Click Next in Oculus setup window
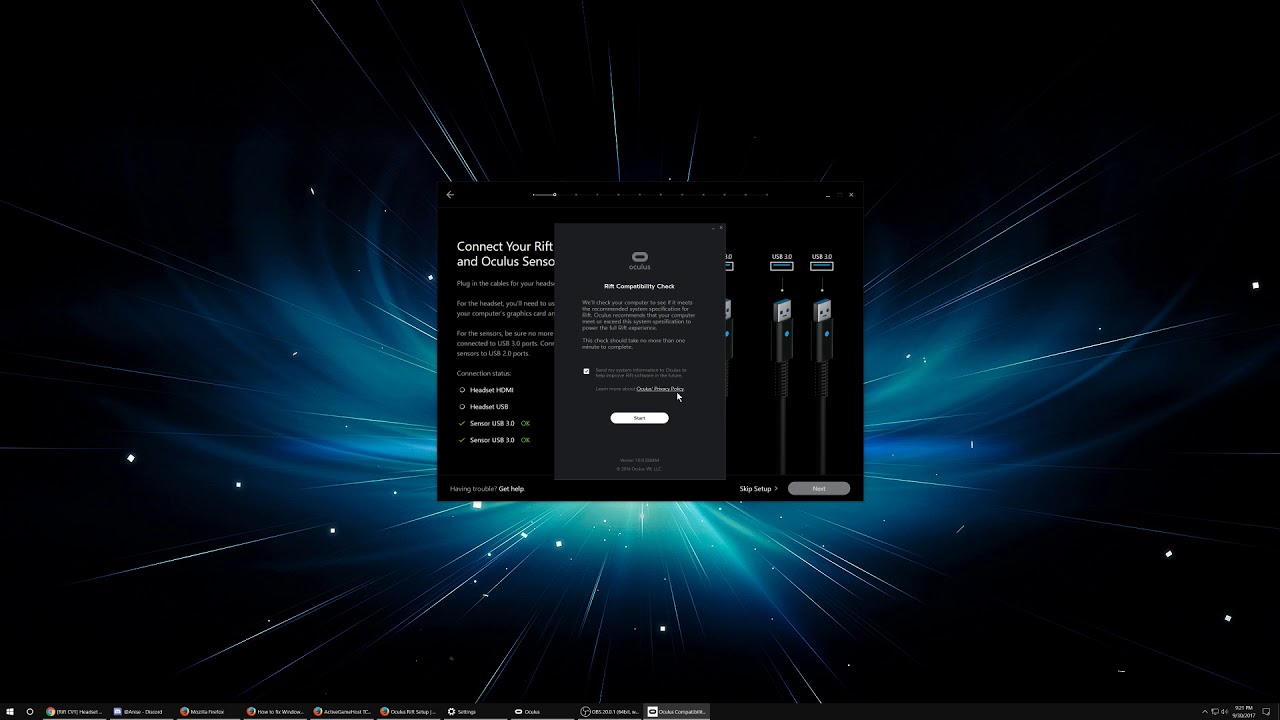The height and width of the screenshot is (720, 1280). [x=819, y=489]
